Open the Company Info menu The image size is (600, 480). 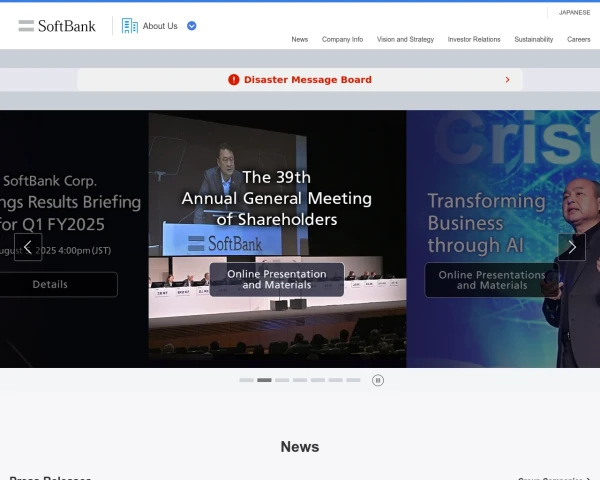[x=342, y=39]
